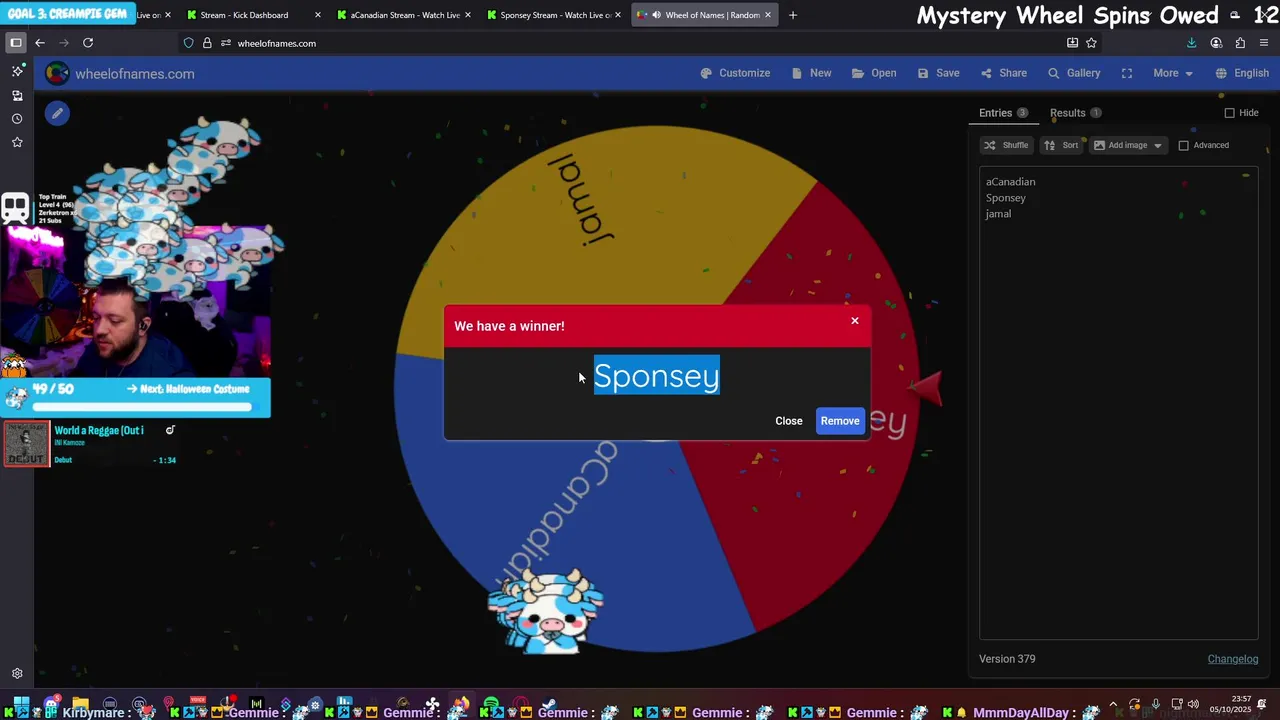
Task: Enable the Advanced checkbox
Action: 1184,145
